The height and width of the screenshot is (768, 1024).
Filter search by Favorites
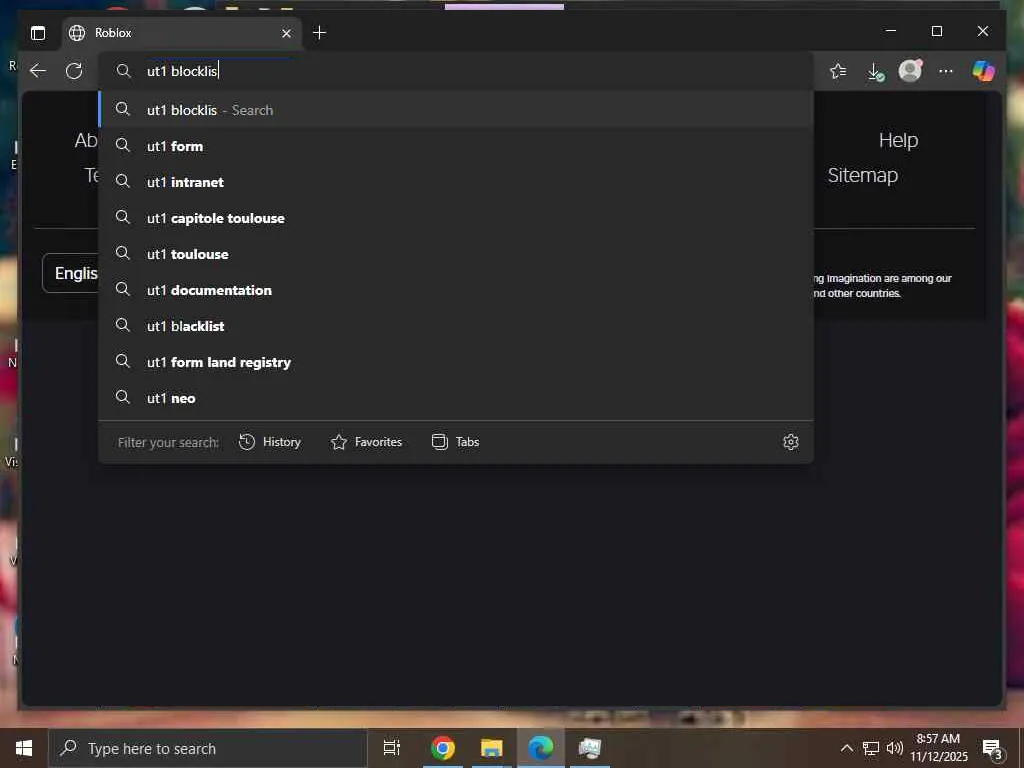click(x=366, y=442)
